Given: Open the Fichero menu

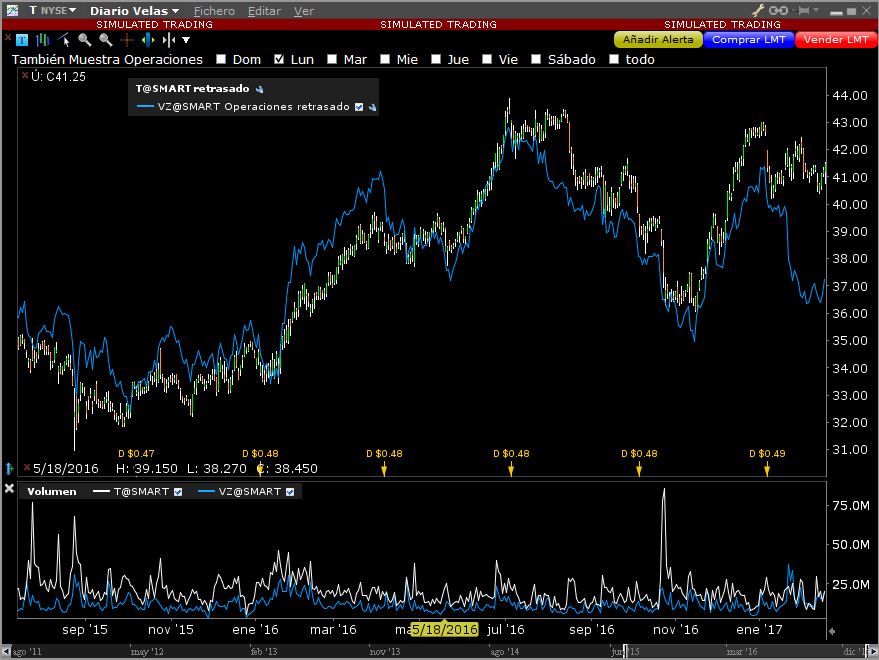Looking at the screenshot, I should coord(214,10).
